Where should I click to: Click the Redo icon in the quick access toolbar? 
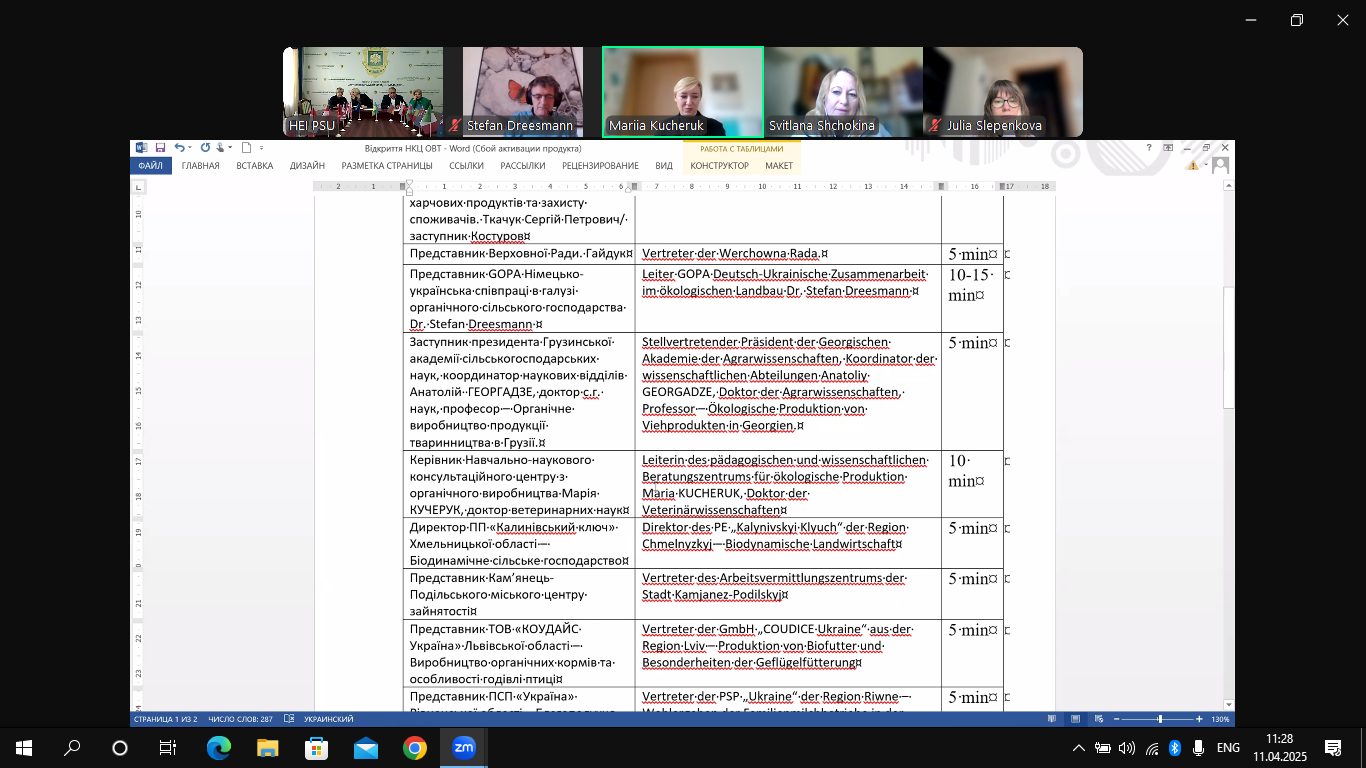coord(206,148)
